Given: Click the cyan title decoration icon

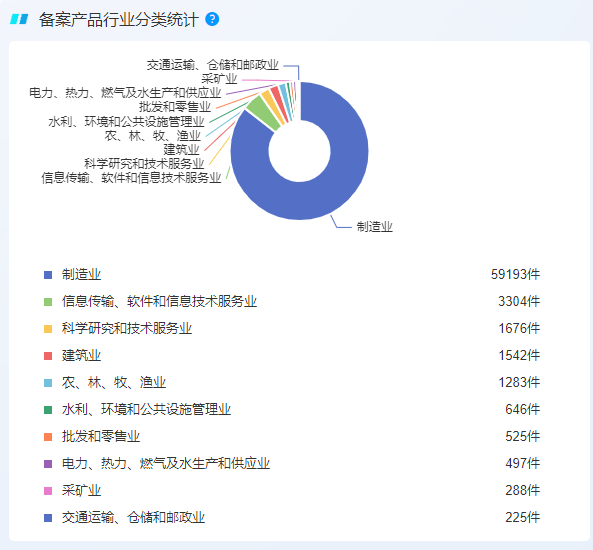Looking at the screenshot, I should tap(19, 19).
